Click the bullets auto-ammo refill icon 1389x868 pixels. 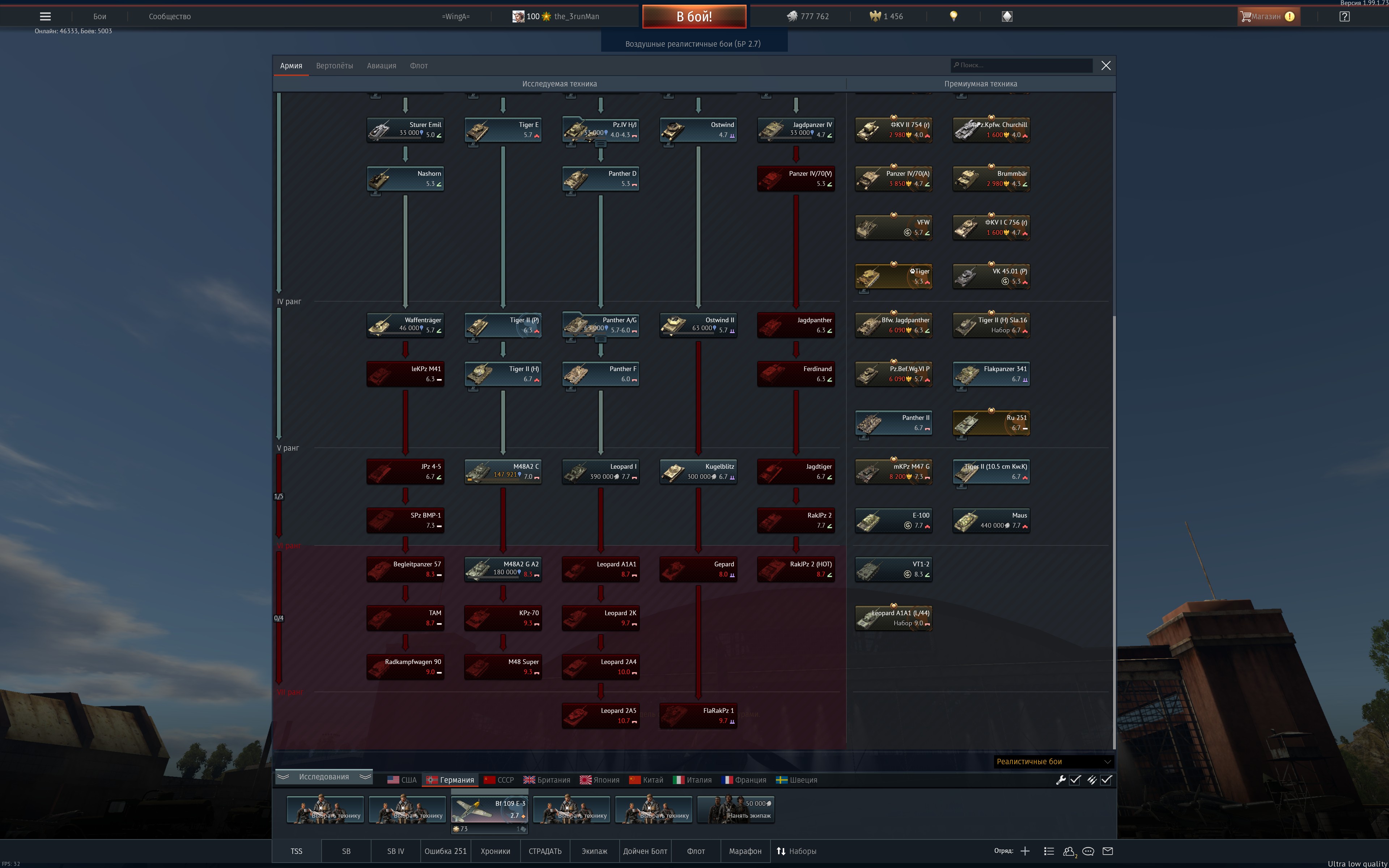1092,780
